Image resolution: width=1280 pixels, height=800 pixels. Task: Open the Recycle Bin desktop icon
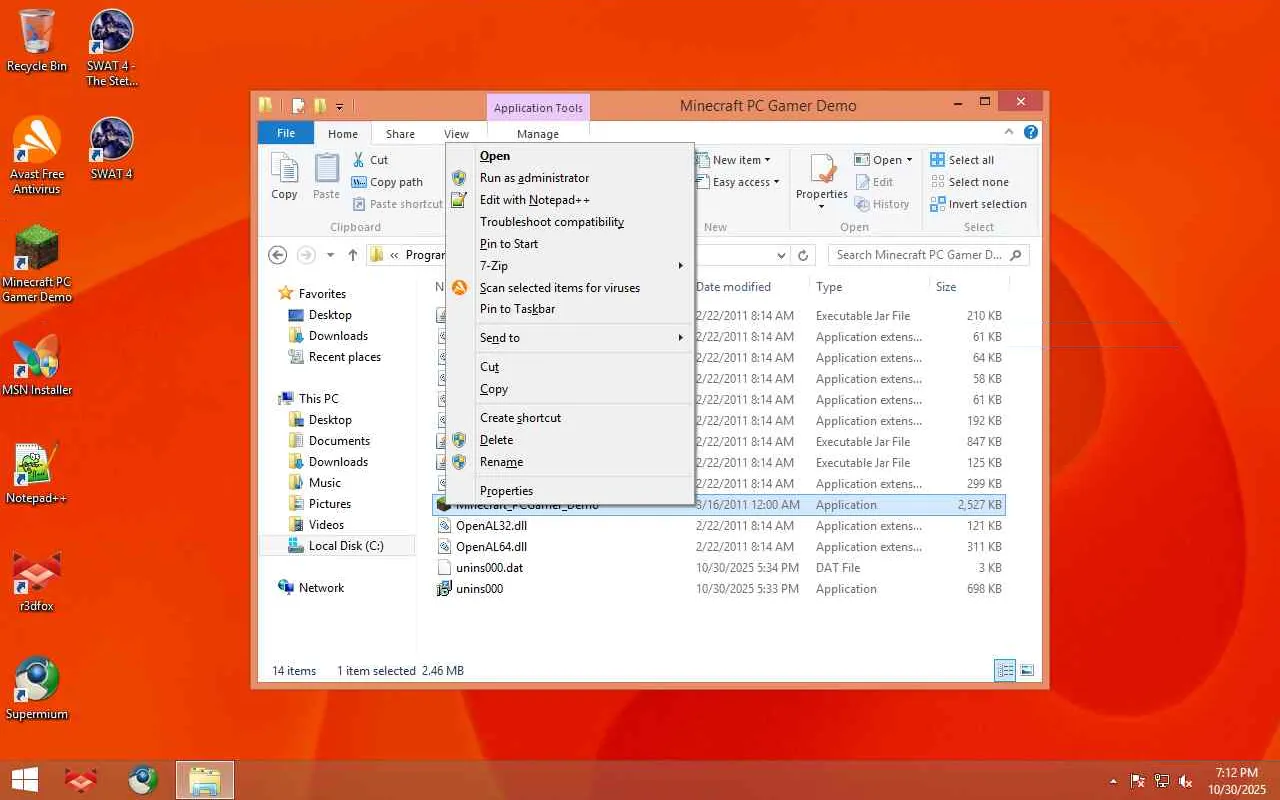coord(37,40)
